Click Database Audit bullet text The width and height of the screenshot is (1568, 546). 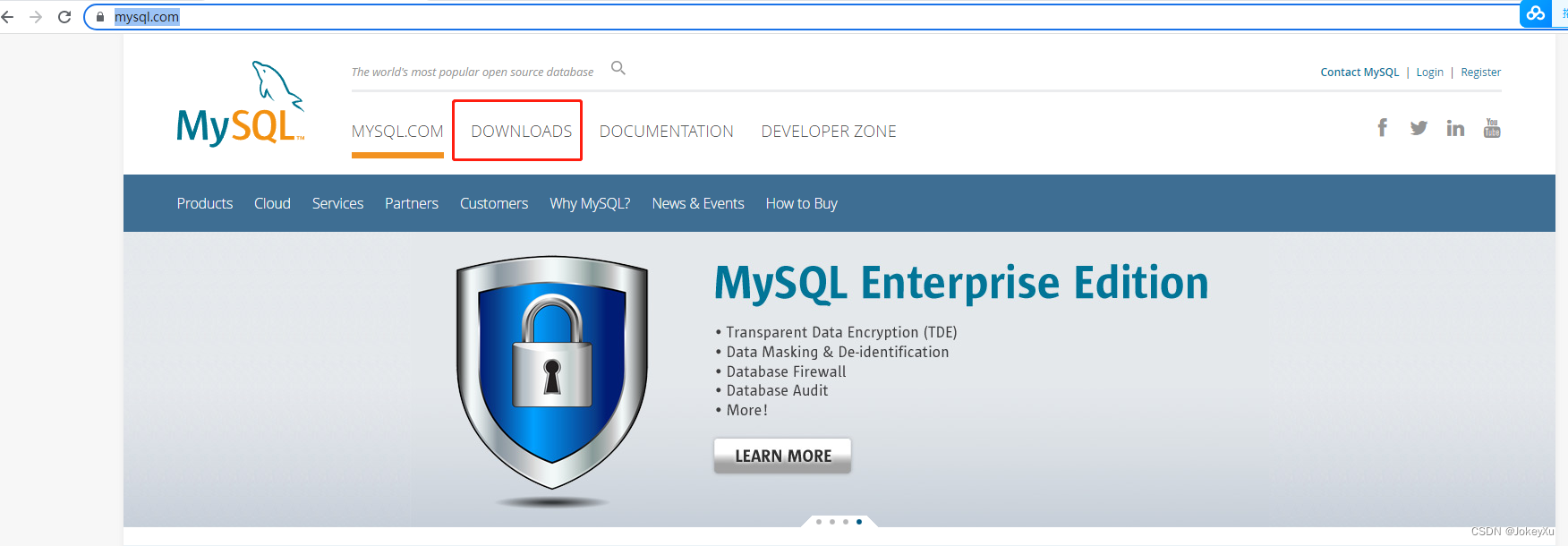click(777, 390)
